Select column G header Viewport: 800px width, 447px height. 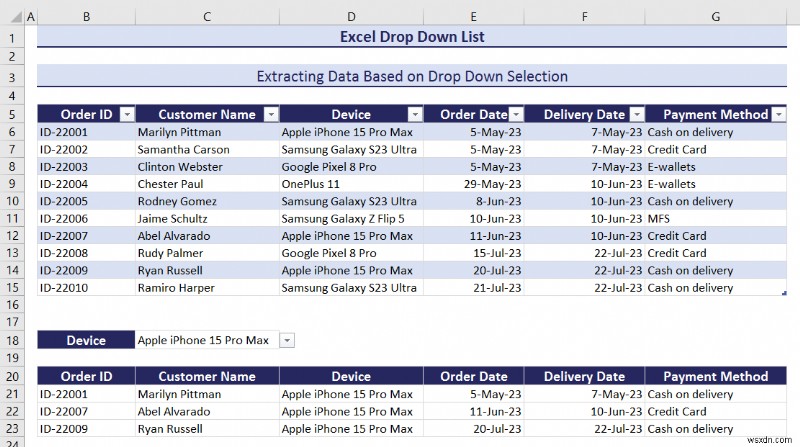point(716,17)
